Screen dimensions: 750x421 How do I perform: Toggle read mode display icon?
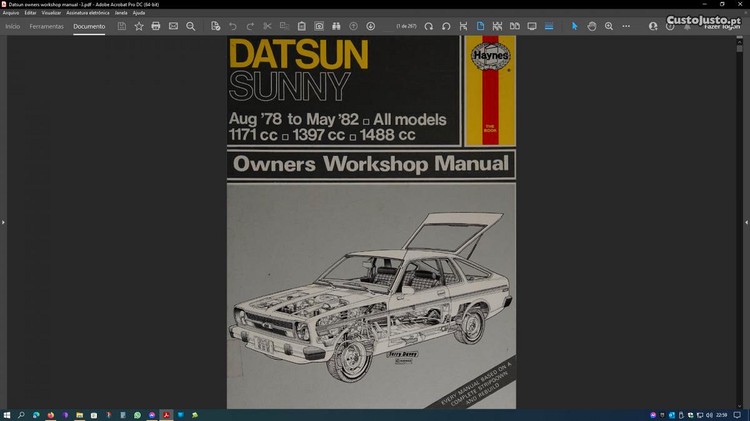532,26
